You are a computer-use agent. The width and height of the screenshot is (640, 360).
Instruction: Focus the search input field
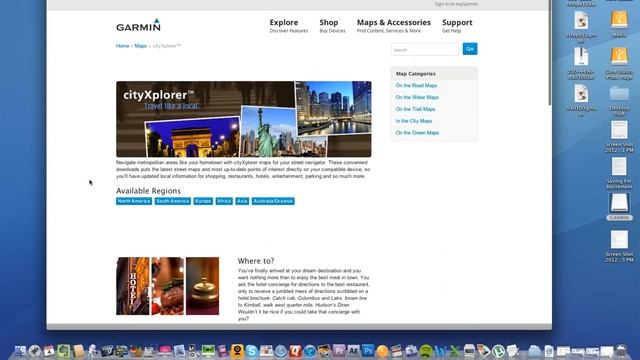pyautogui.click(x=424, y=49)
